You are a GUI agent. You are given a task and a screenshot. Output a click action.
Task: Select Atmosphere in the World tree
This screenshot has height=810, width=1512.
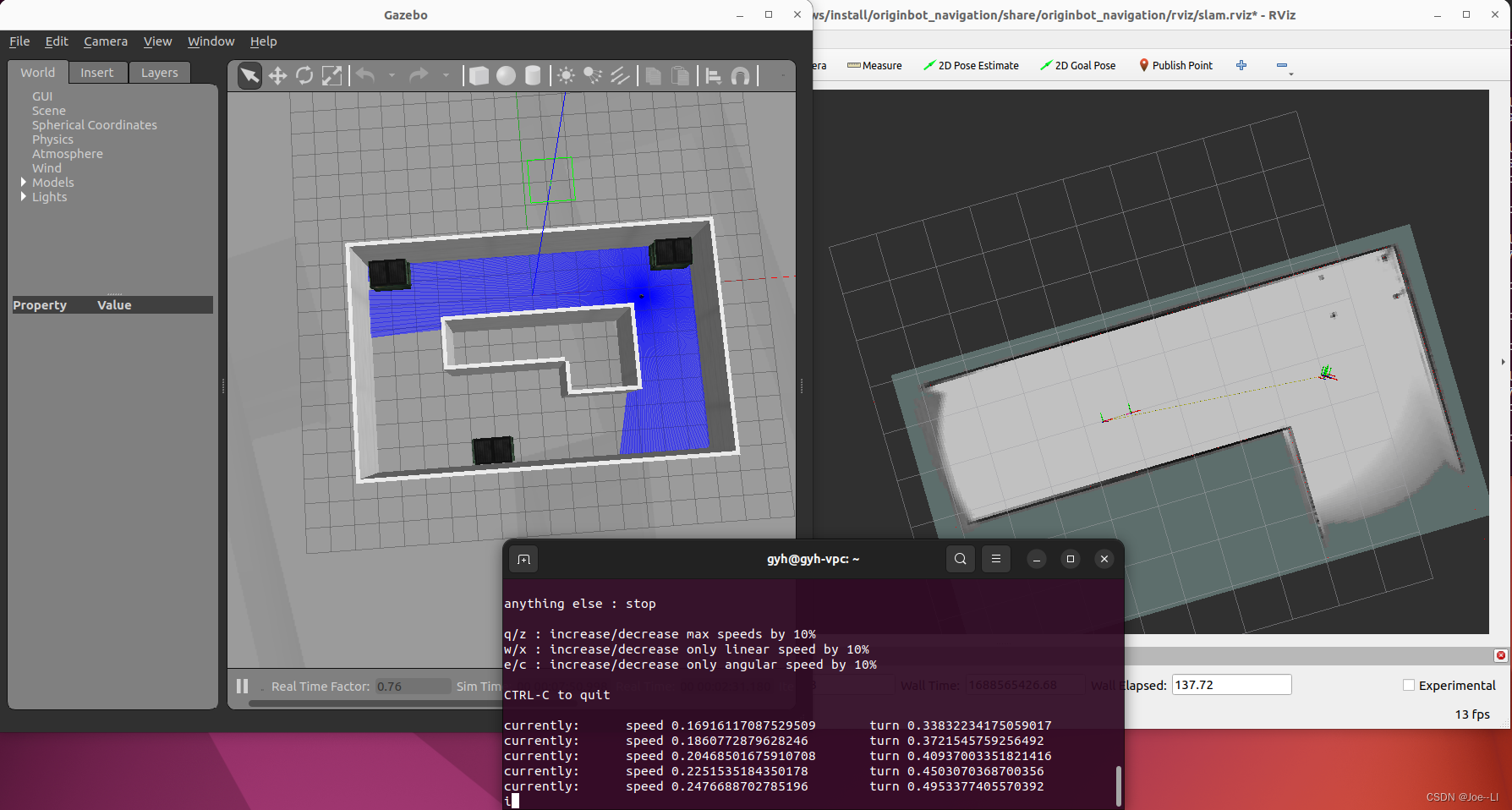(x=68, y=154)
